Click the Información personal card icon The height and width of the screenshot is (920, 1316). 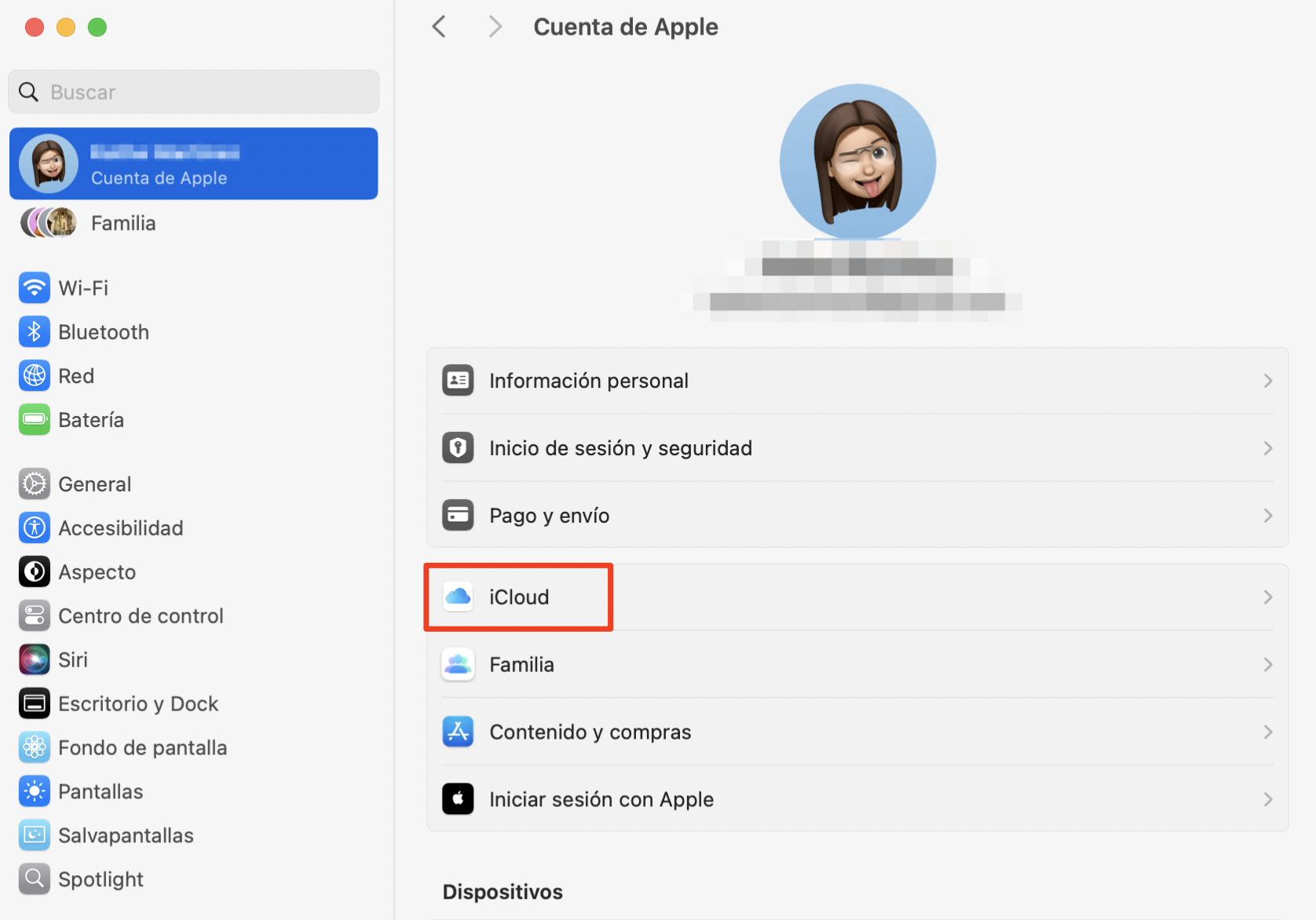tap(458, 381)
